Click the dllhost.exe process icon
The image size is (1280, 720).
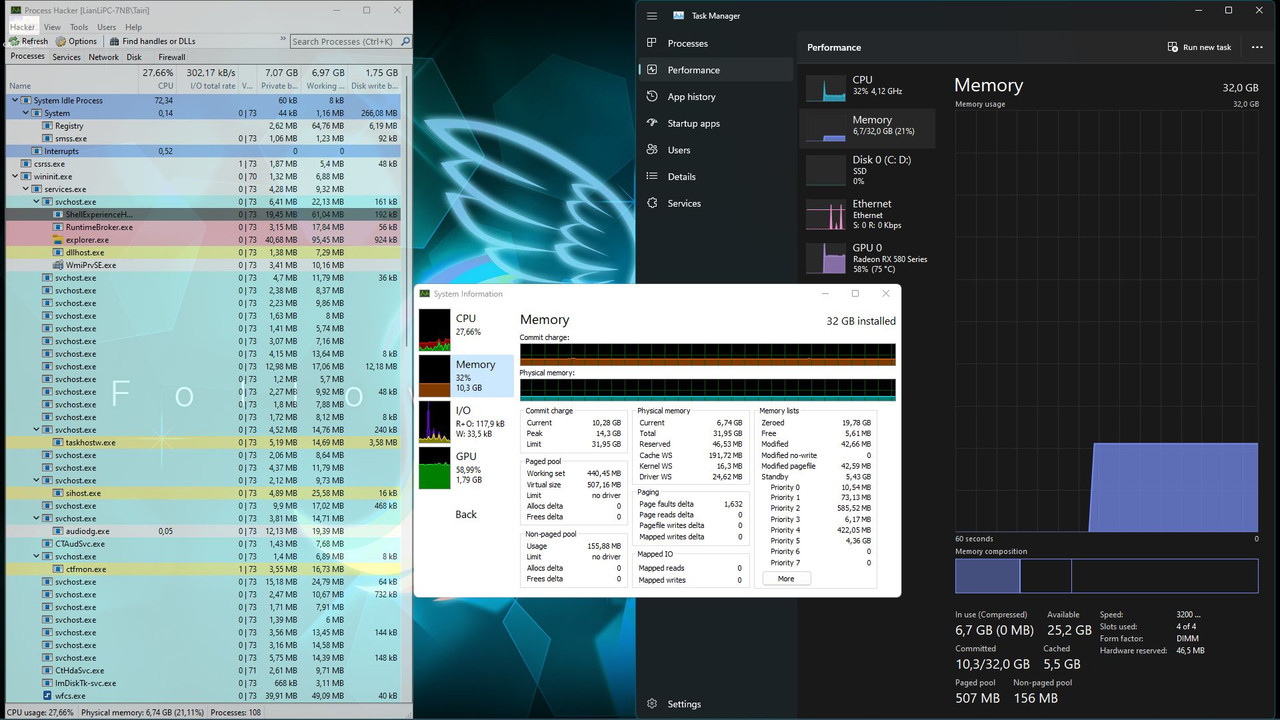[59, 253]
